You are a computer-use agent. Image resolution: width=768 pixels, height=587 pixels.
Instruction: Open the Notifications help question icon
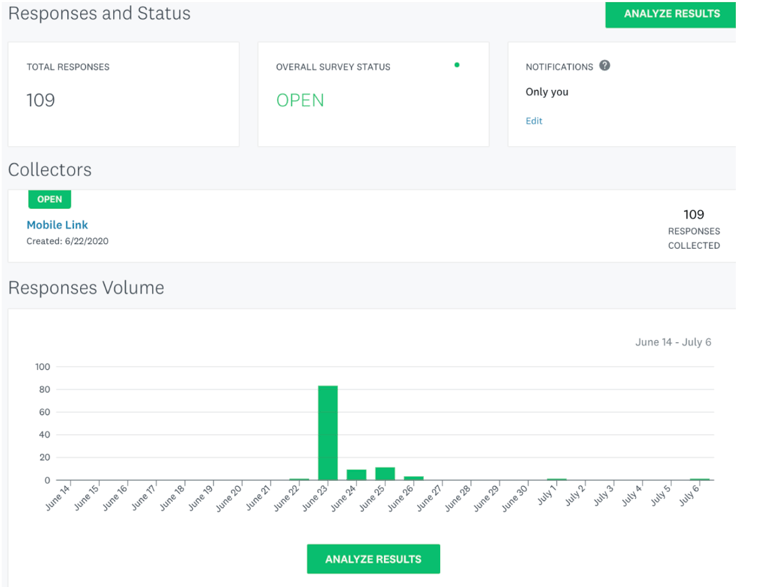coord(605,66)
